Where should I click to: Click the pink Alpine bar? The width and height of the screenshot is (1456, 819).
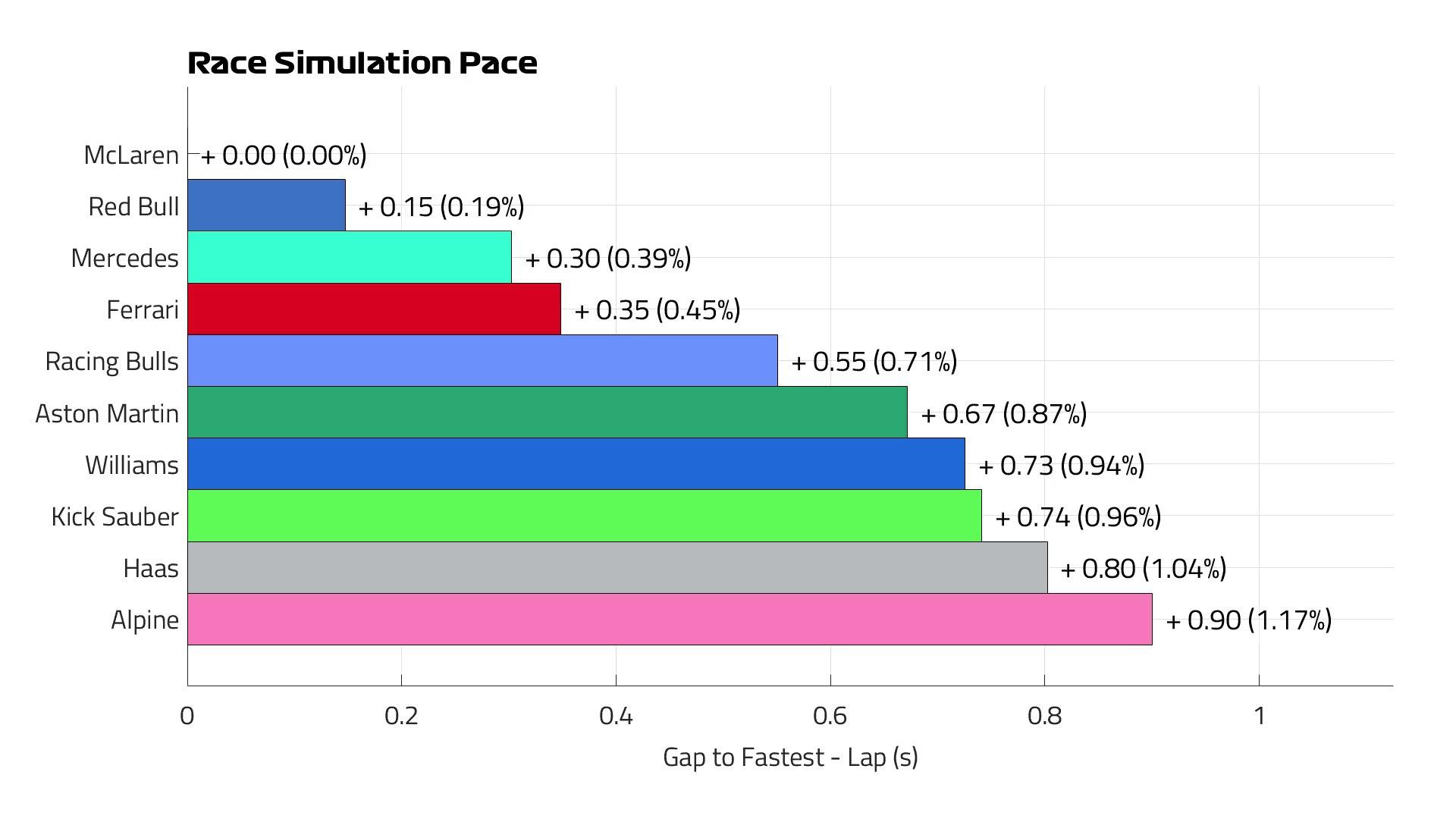pyautogui.click(x=670, y=619)
